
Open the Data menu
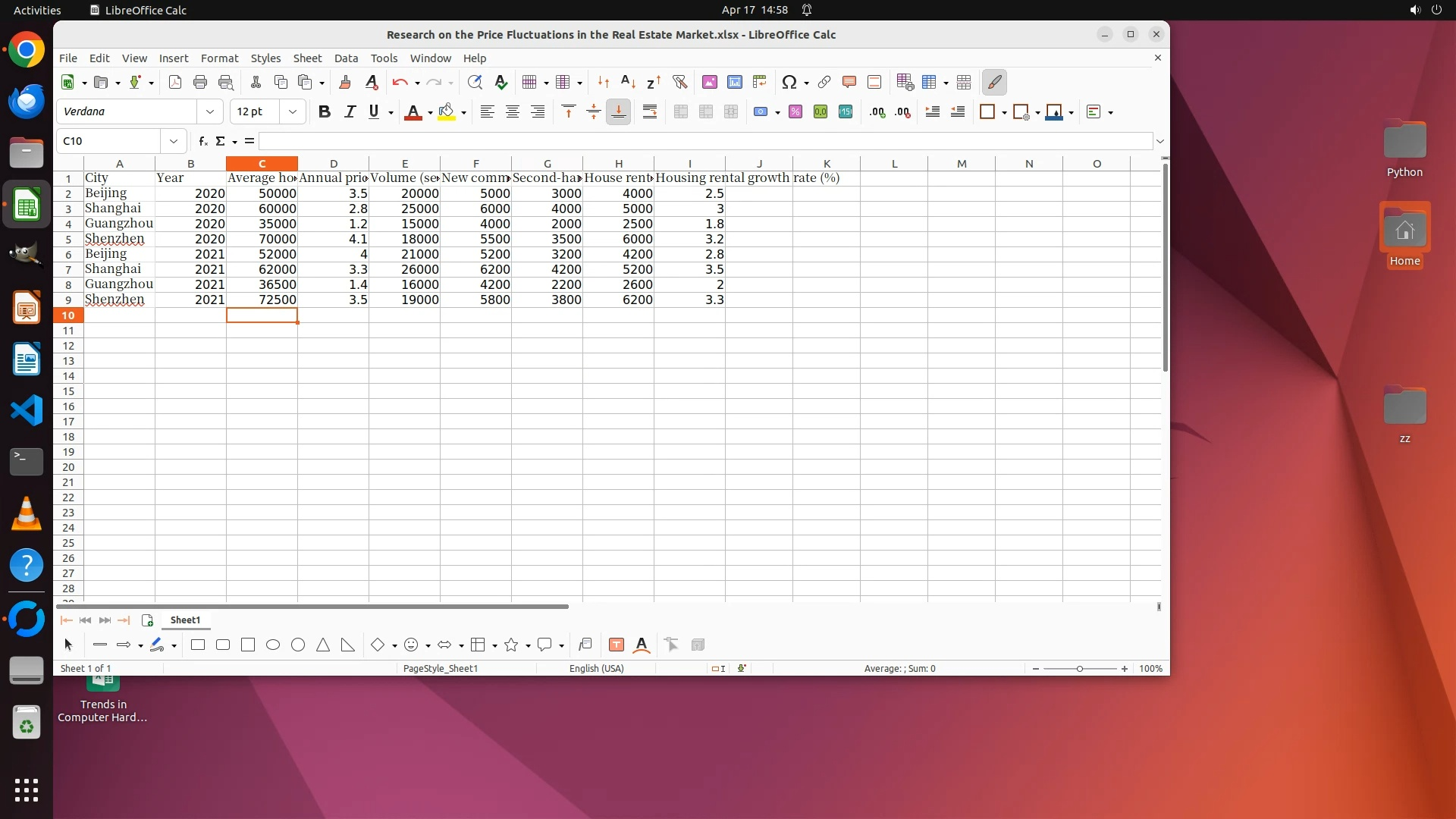click(346, 58)
